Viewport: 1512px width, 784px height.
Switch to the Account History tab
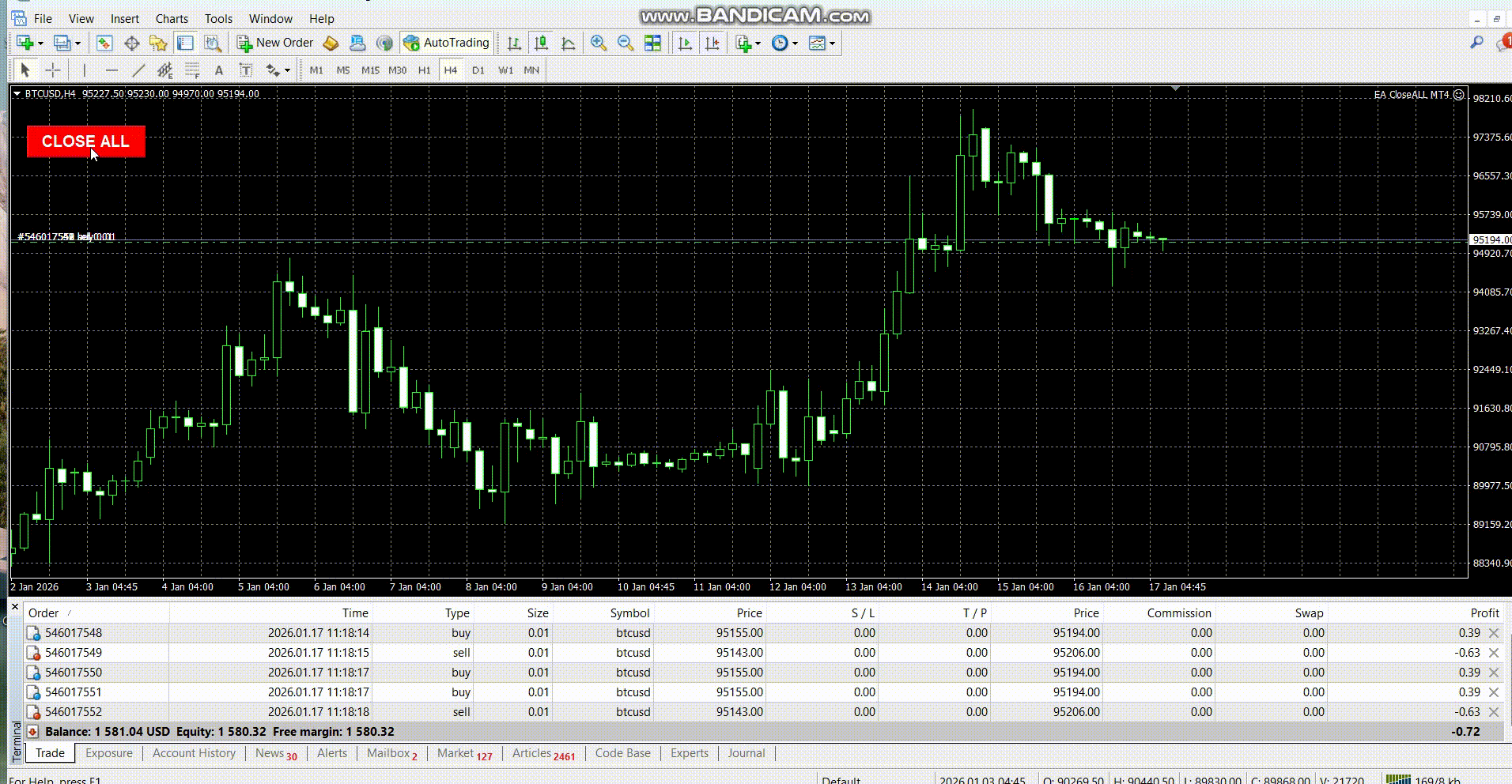(194, 753)
